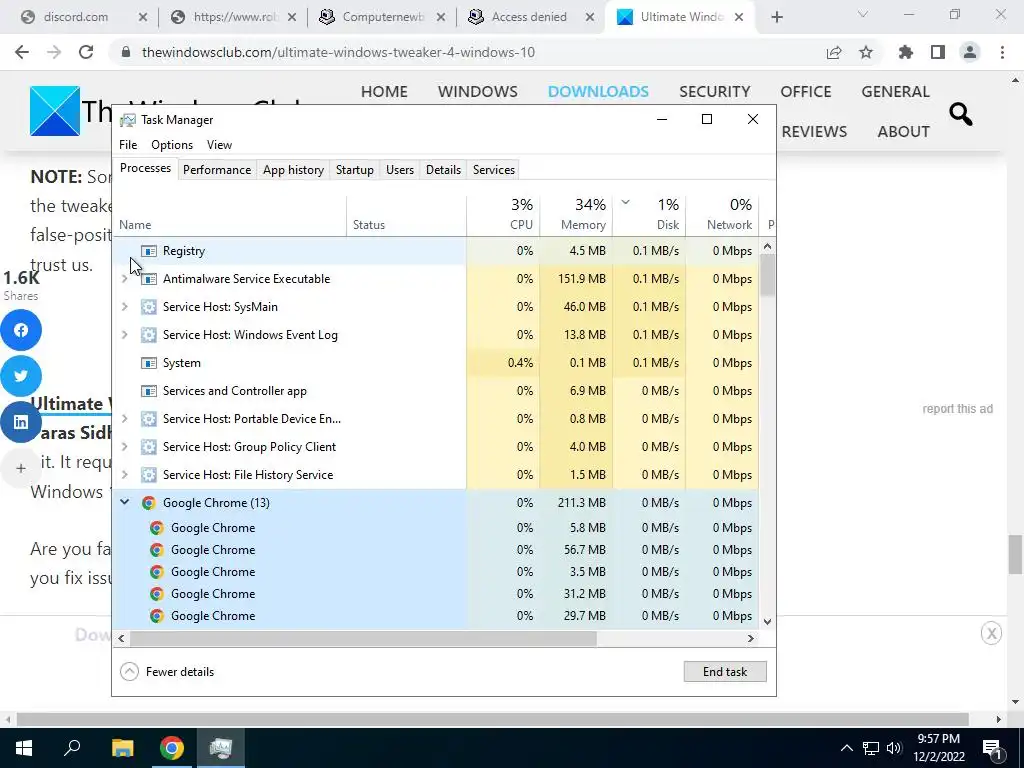The image size is (1024, 768).
Task: Open the notification center icon
Action: tap(991, 748)
